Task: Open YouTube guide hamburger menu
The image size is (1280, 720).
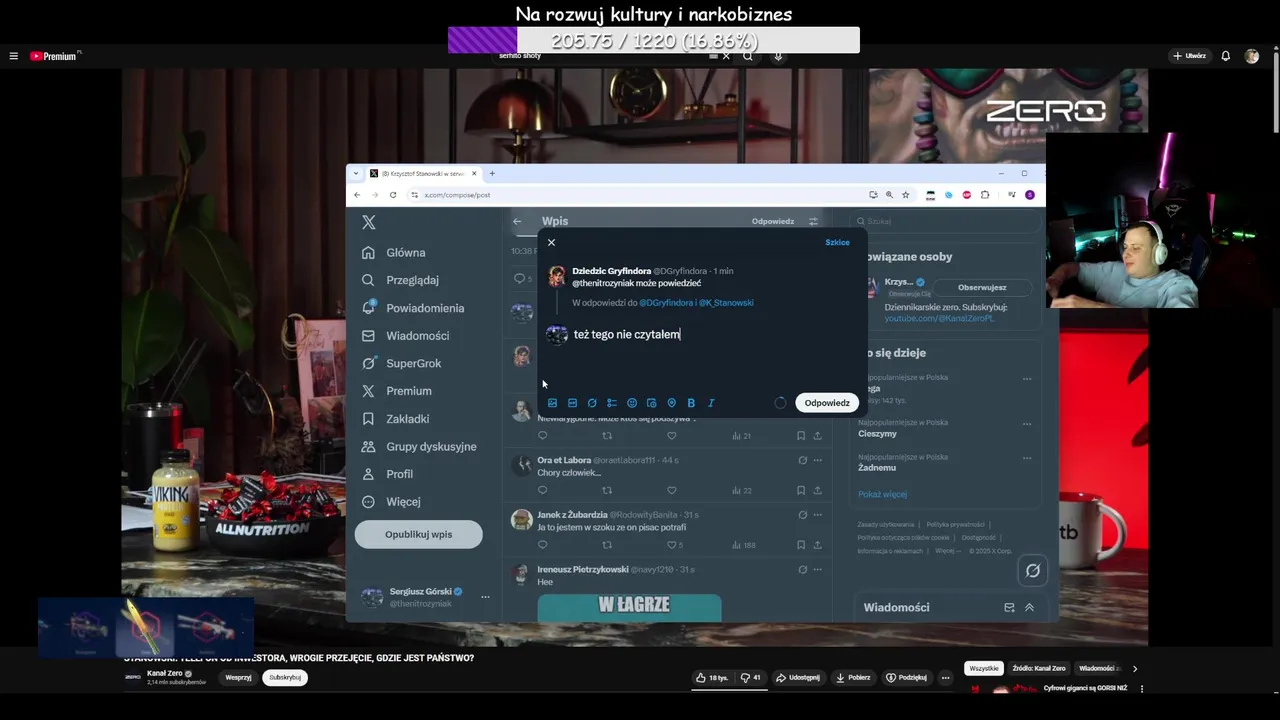Action: click(x=13, y=56)
